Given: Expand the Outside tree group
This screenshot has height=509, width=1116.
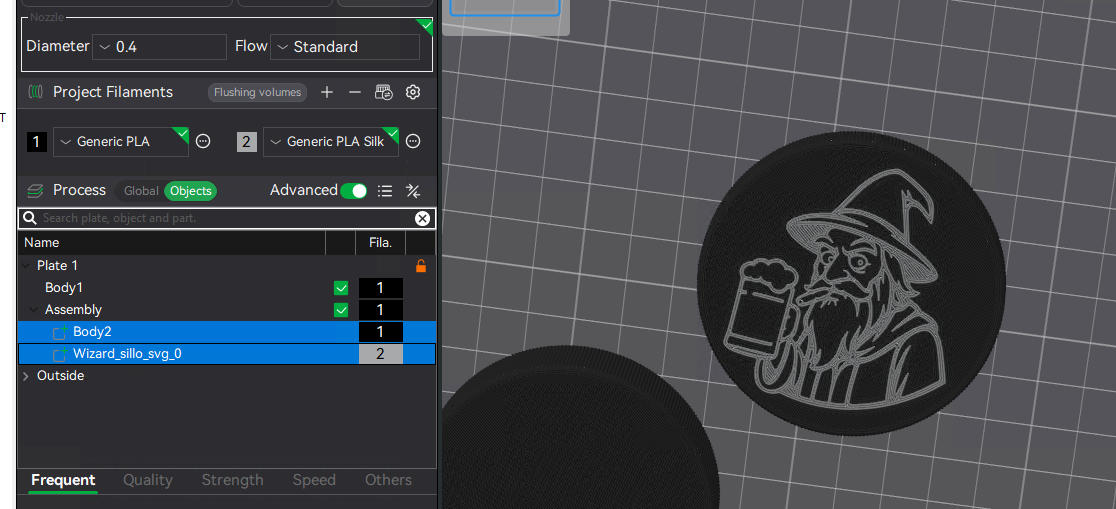Looking at the screenshot, I should pyautogui.click(x=26, y=376).
